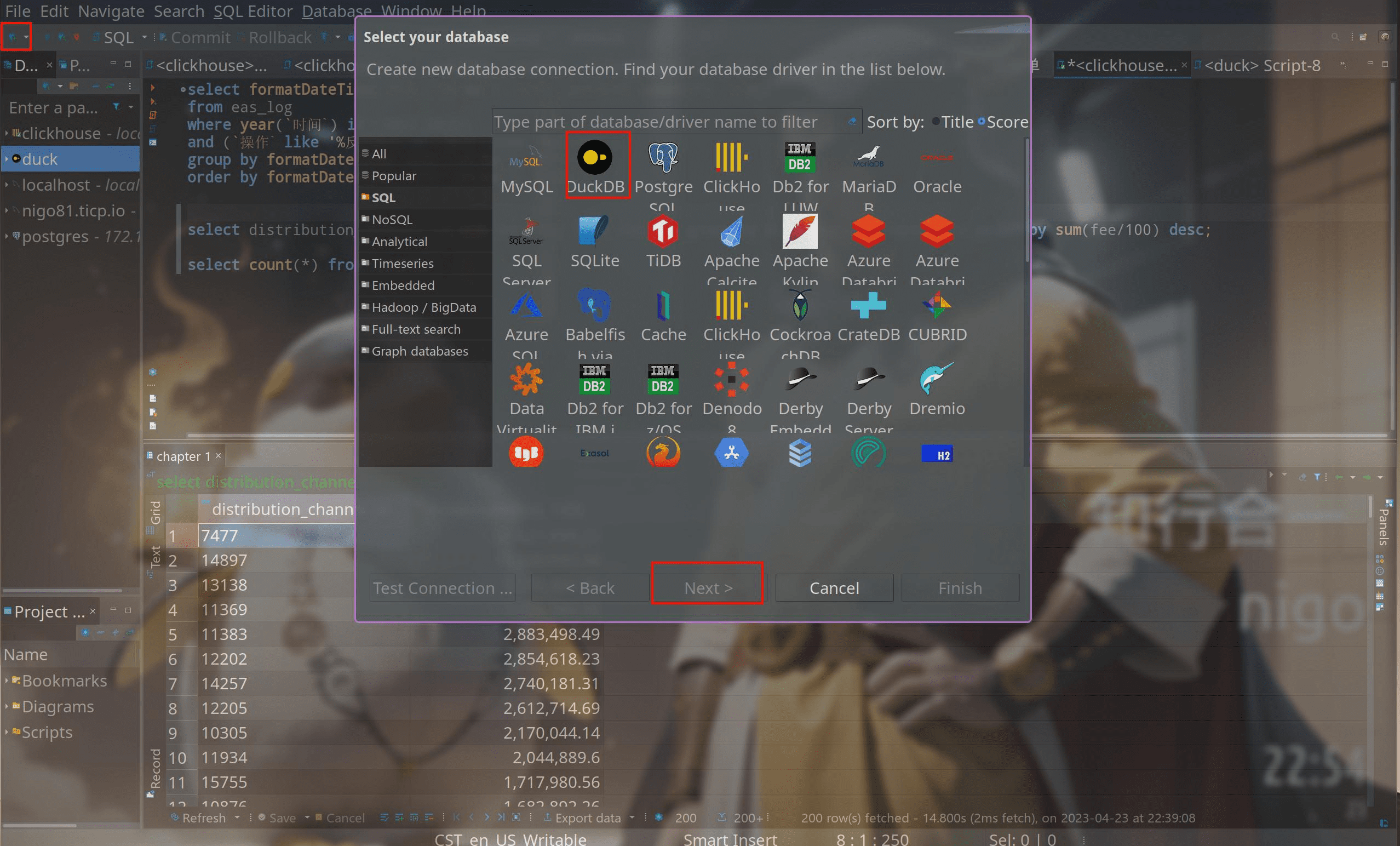
Task: Open the Export data dropdown arrow
Action: pos(632,818)
